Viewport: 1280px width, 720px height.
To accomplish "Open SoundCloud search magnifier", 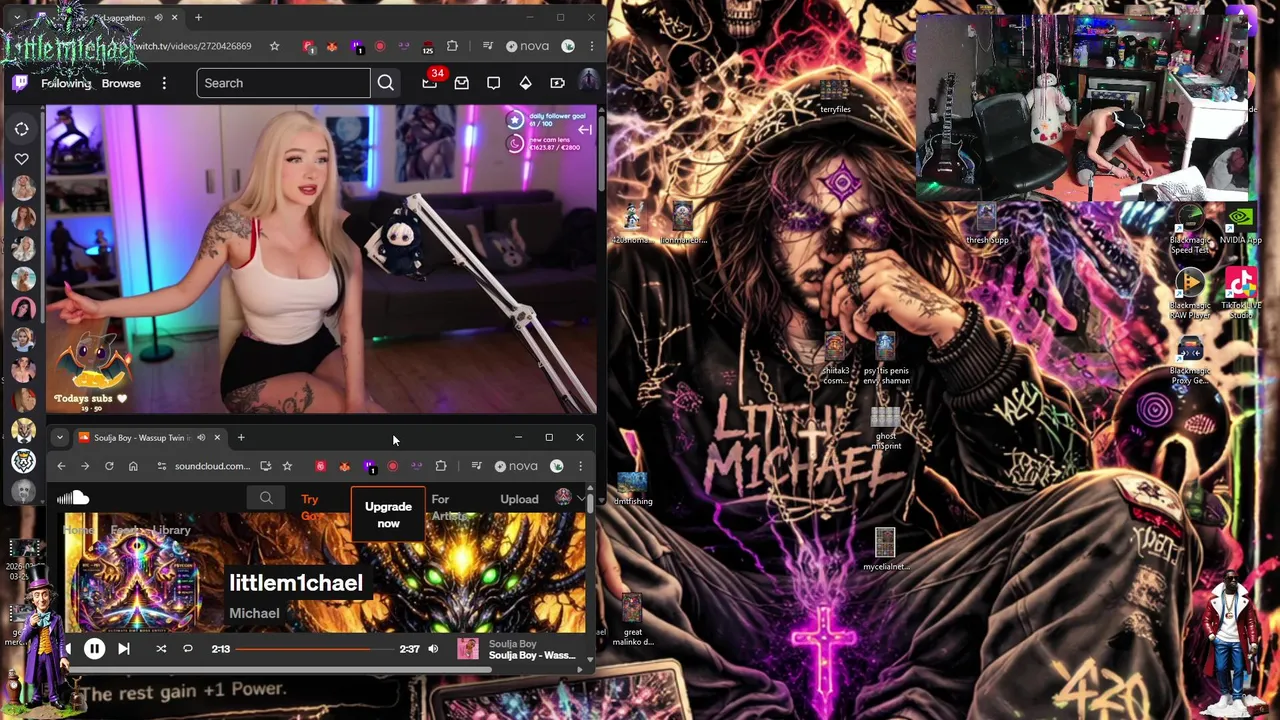I will (x=266, y=498).
